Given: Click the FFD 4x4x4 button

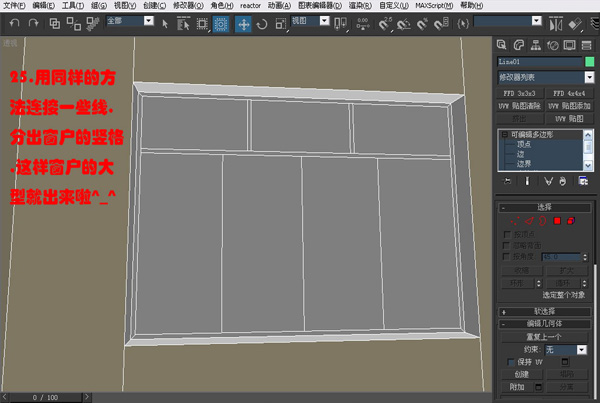Looking at the screenshot, I should (x=569, y=93).
